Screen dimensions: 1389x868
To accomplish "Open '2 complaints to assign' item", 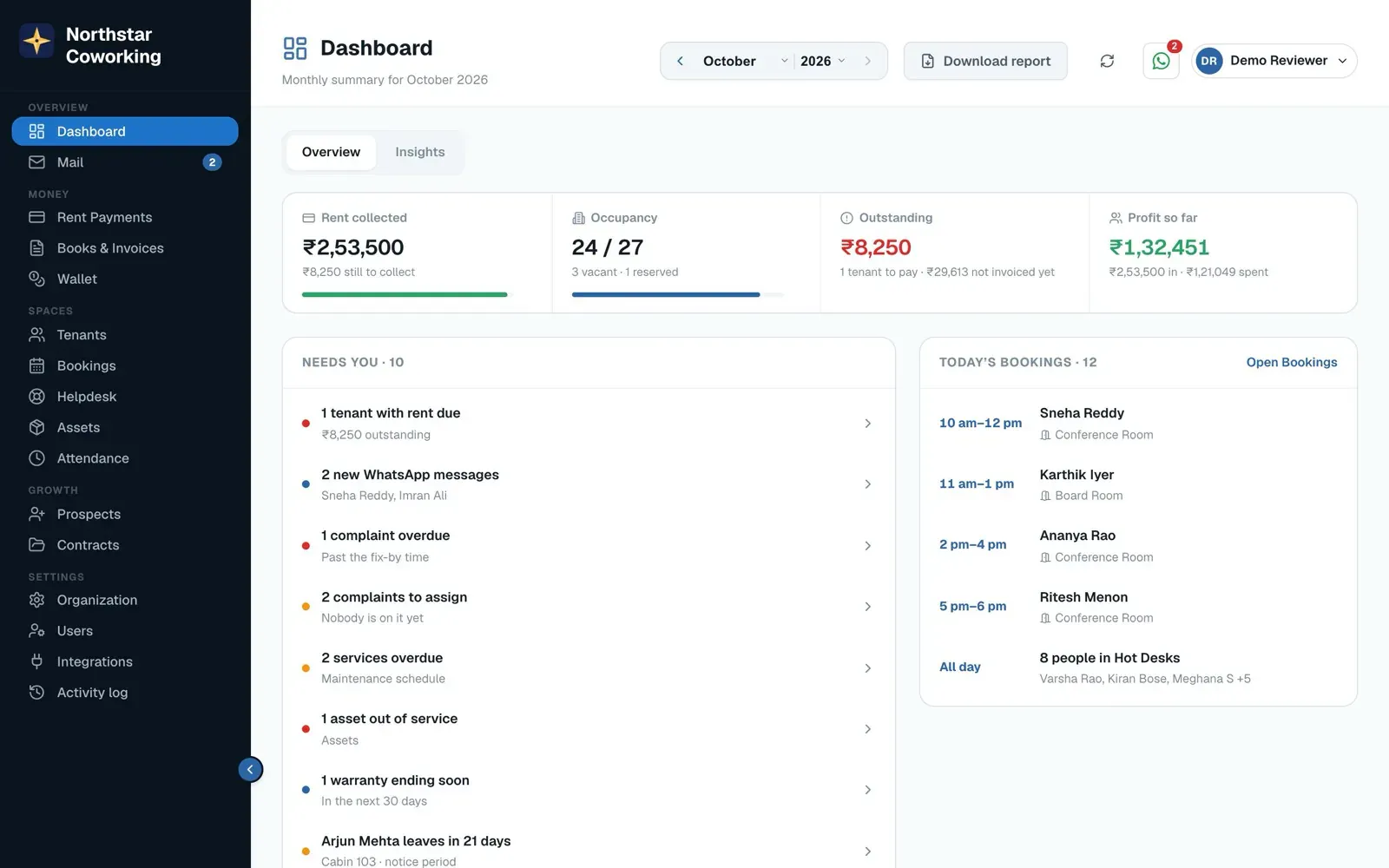I will (x=589, y=607).
